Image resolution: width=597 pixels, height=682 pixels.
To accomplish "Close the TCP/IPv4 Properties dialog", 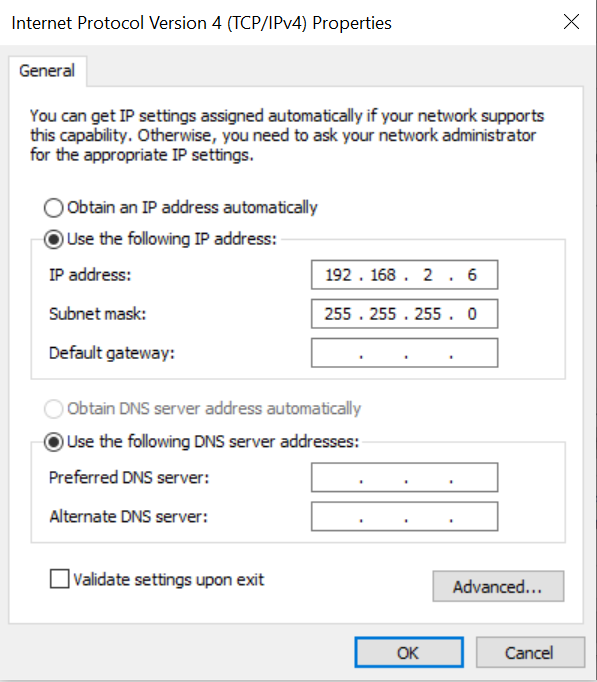I will [x=571, y=22].
